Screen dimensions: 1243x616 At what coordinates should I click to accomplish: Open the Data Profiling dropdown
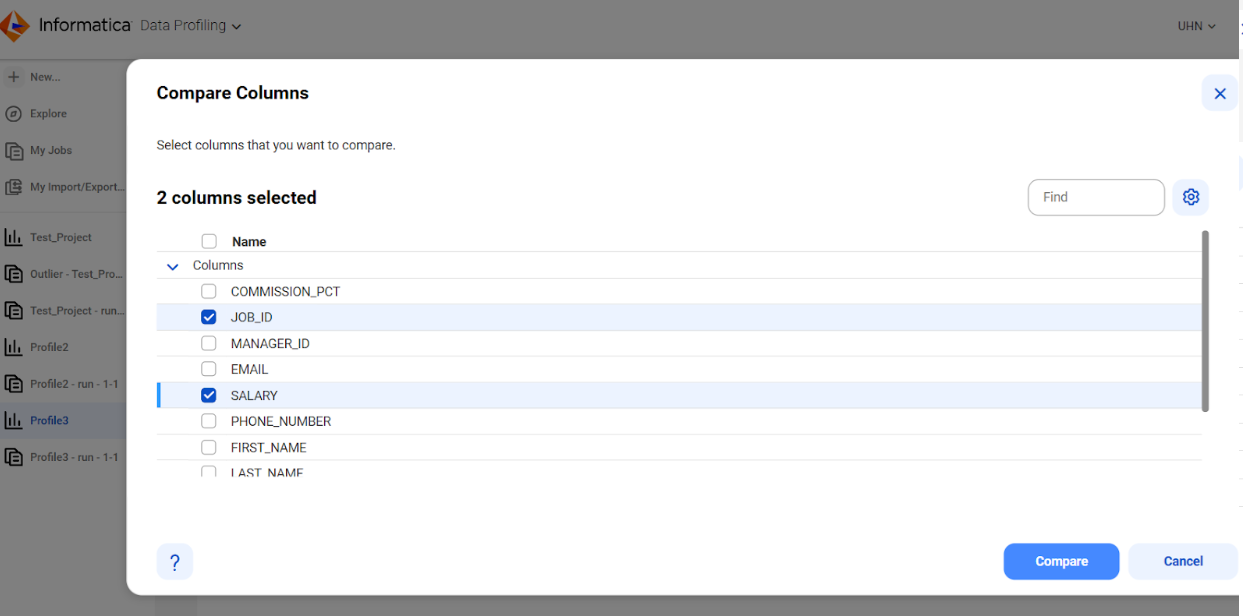(x=190, y=25)
